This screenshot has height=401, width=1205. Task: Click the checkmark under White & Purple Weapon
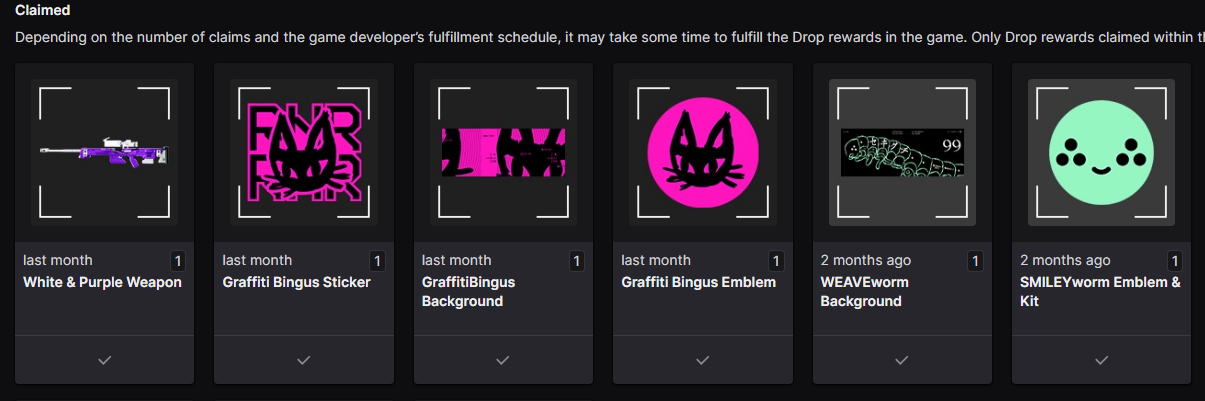(104, 360)
